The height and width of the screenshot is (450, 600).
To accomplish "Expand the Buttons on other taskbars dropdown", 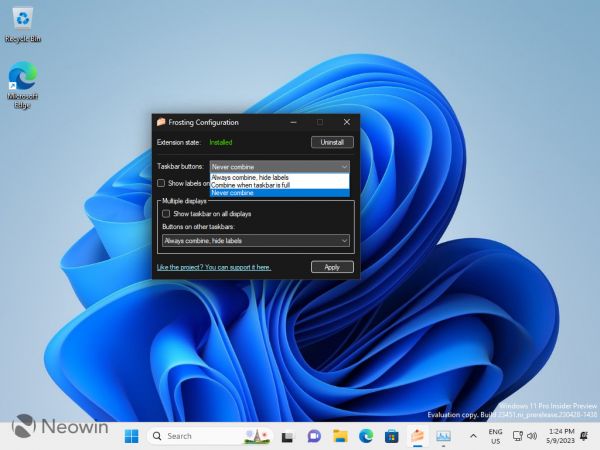I will pyautogui.click(x=344, y=241).
